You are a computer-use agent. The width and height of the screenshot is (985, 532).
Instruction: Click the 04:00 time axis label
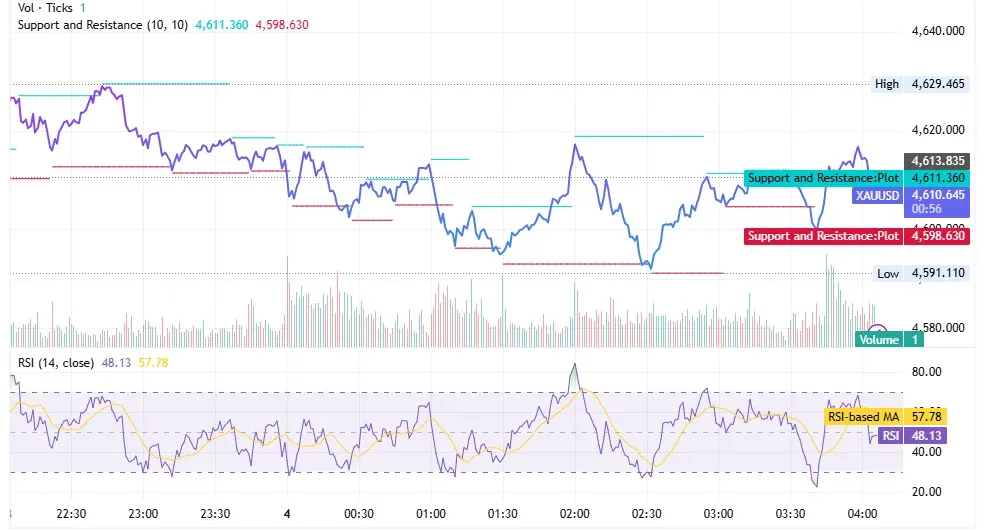coord(862,514)
